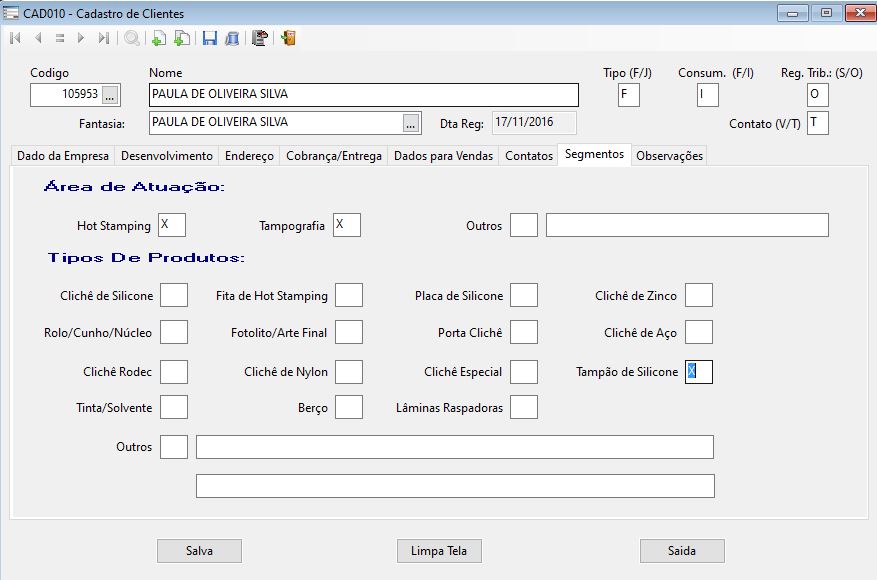Viewport: 877px width, 580px height.
Task: Open the Cobrança/Entrega tab
Action: point(334,156)
